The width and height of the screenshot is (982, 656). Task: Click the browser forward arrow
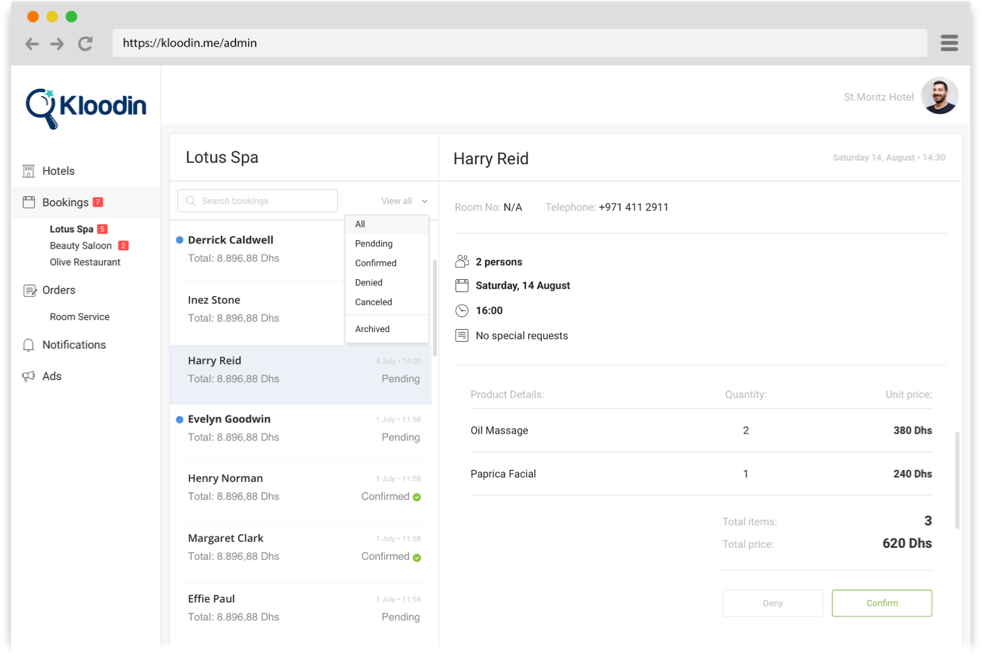(x=57, y=43)
